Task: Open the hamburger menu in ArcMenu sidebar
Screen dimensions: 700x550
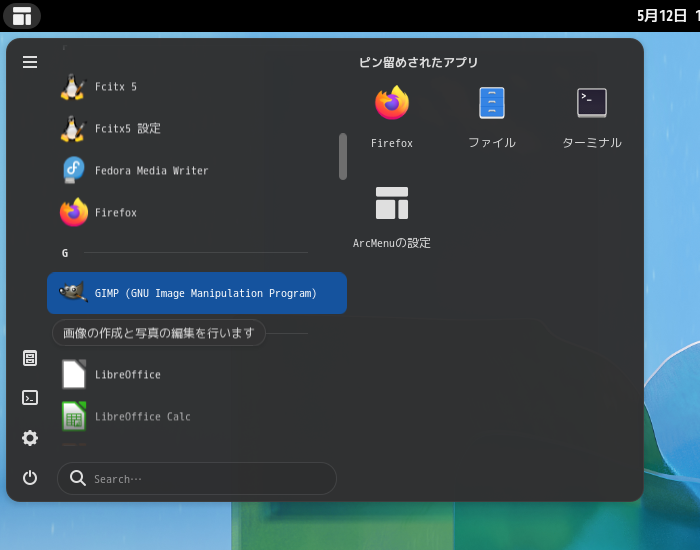Action: tap(30, 62)
